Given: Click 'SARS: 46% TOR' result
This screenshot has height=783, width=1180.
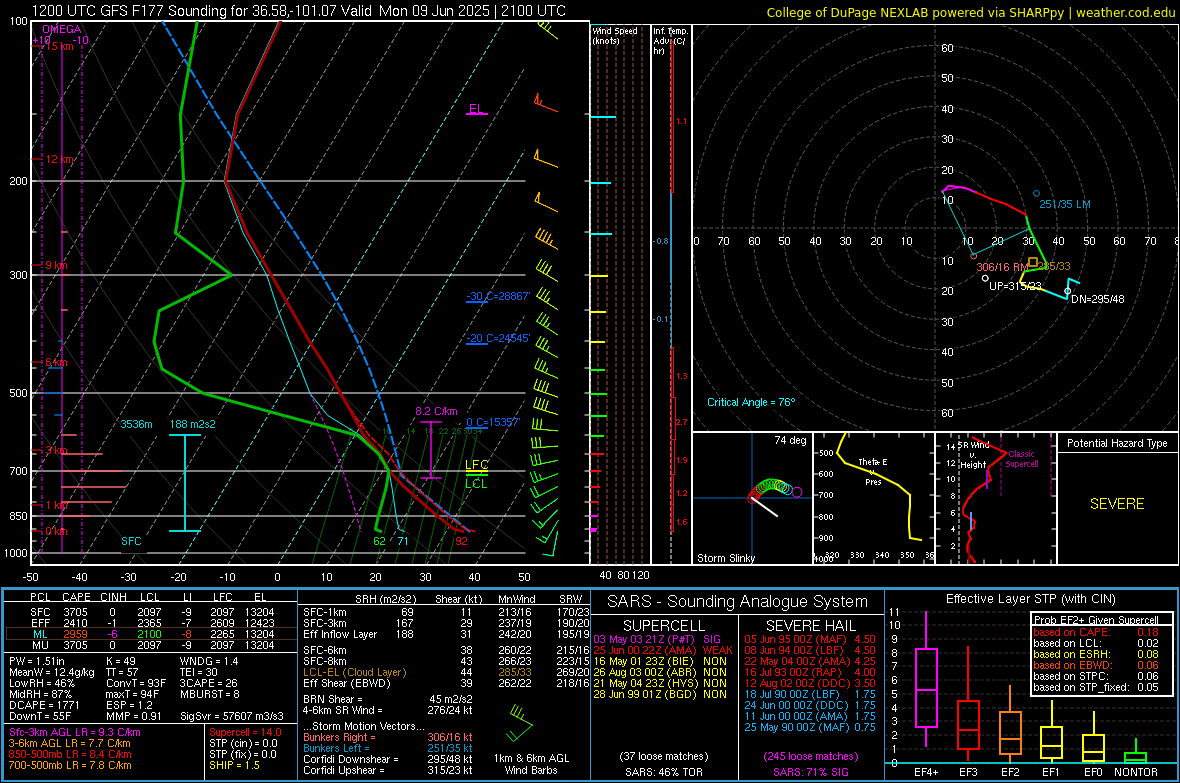Looking at the screenshot, I should (x=663, y=772).
